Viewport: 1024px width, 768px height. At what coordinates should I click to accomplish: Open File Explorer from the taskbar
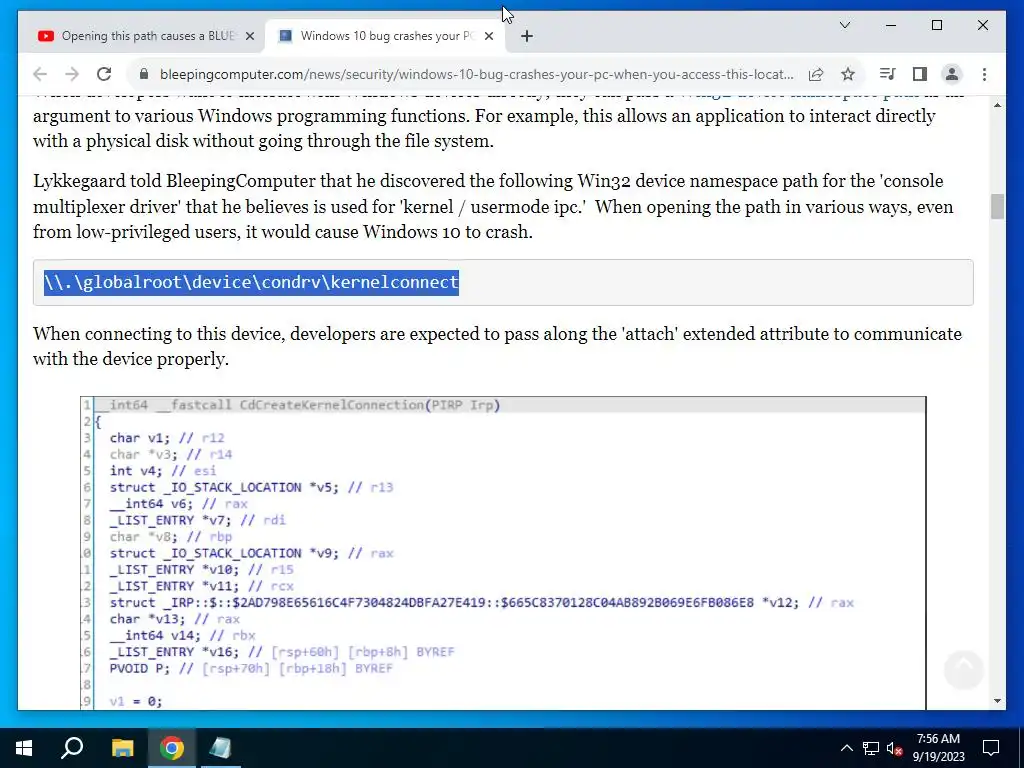pyautogui.click(x=122, y=748)
